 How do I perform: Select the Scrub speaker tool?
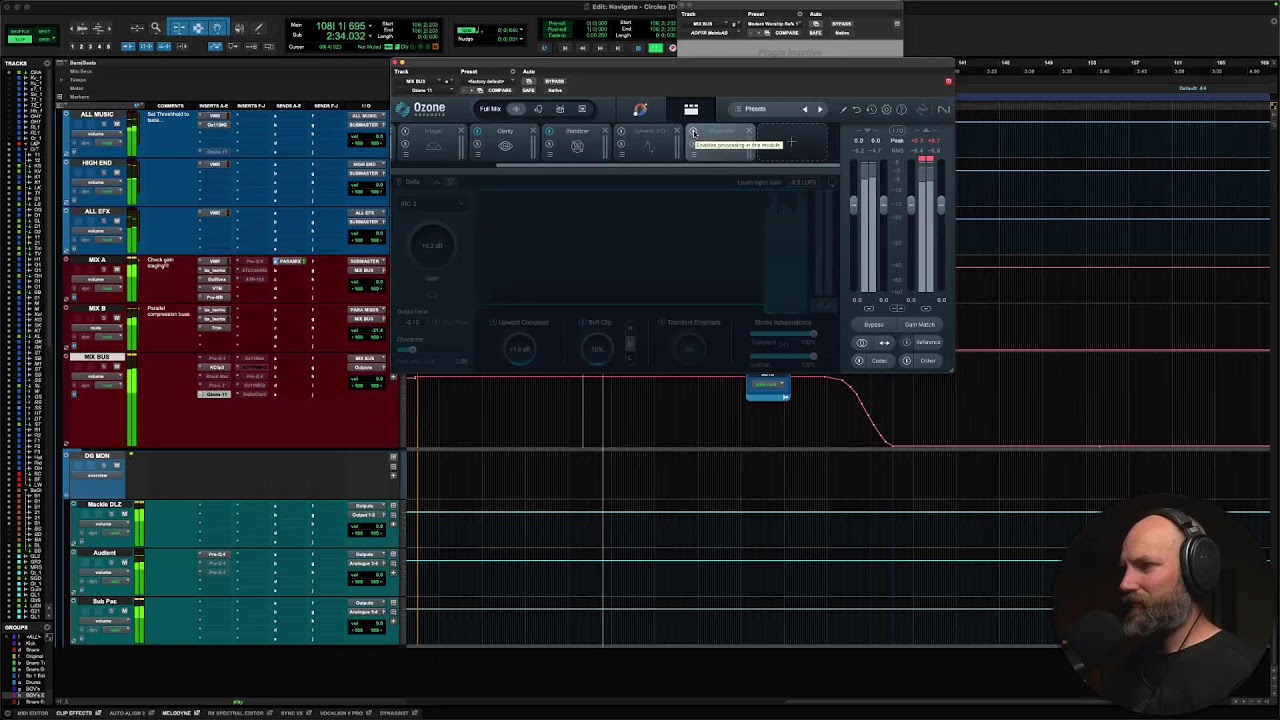pyautogui.click(x=240, y=28)
